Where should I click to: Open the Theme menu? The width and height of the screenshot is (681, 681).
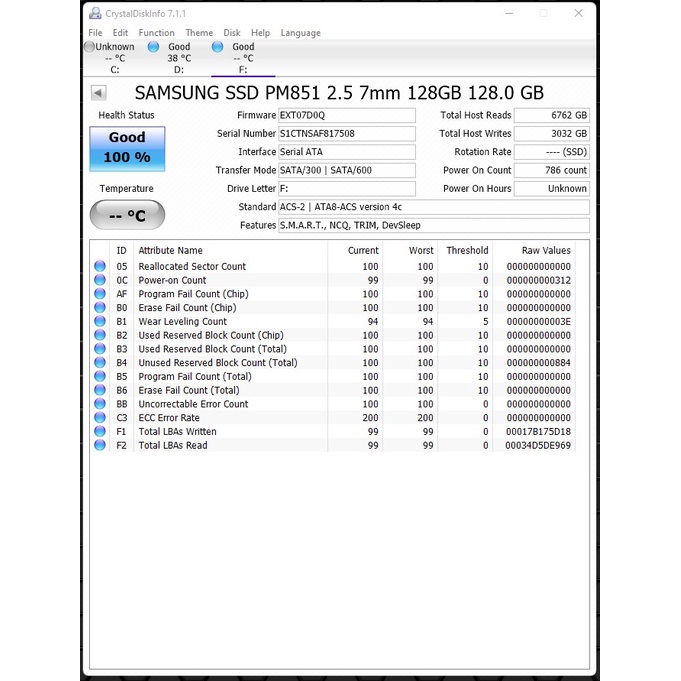(x=199, y=33)
